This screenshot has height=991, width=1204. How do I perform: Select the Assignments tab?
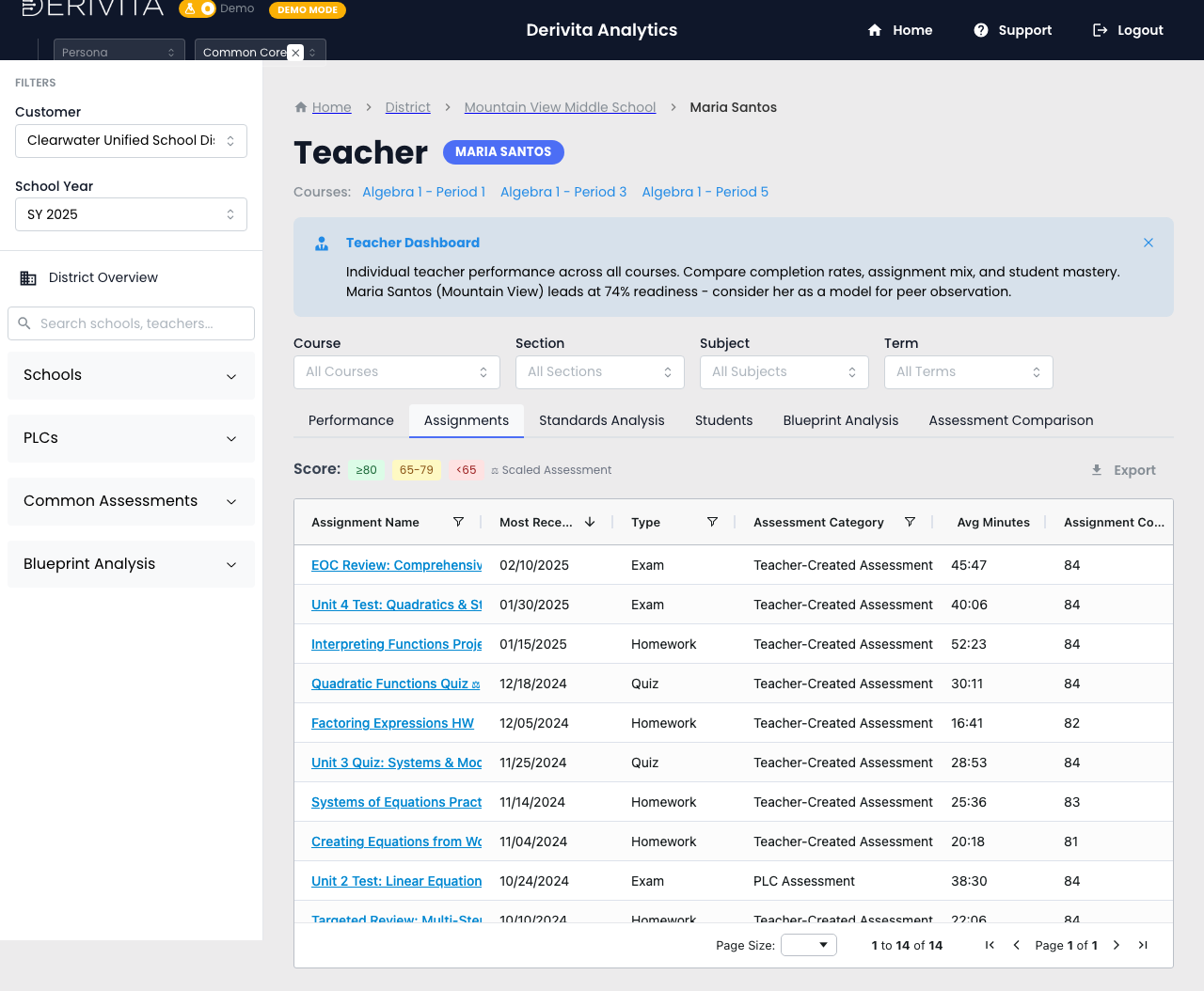(x=467, y=420)
